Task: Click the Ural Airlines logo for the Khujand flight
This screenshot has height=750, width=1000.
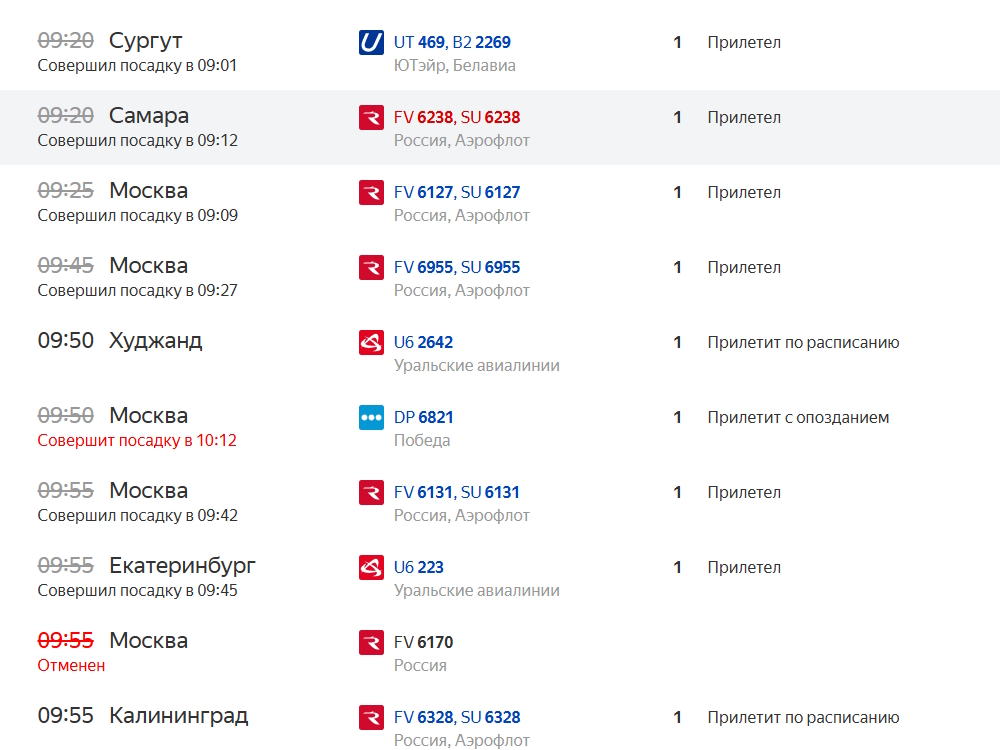Action: tap(371, 342)
